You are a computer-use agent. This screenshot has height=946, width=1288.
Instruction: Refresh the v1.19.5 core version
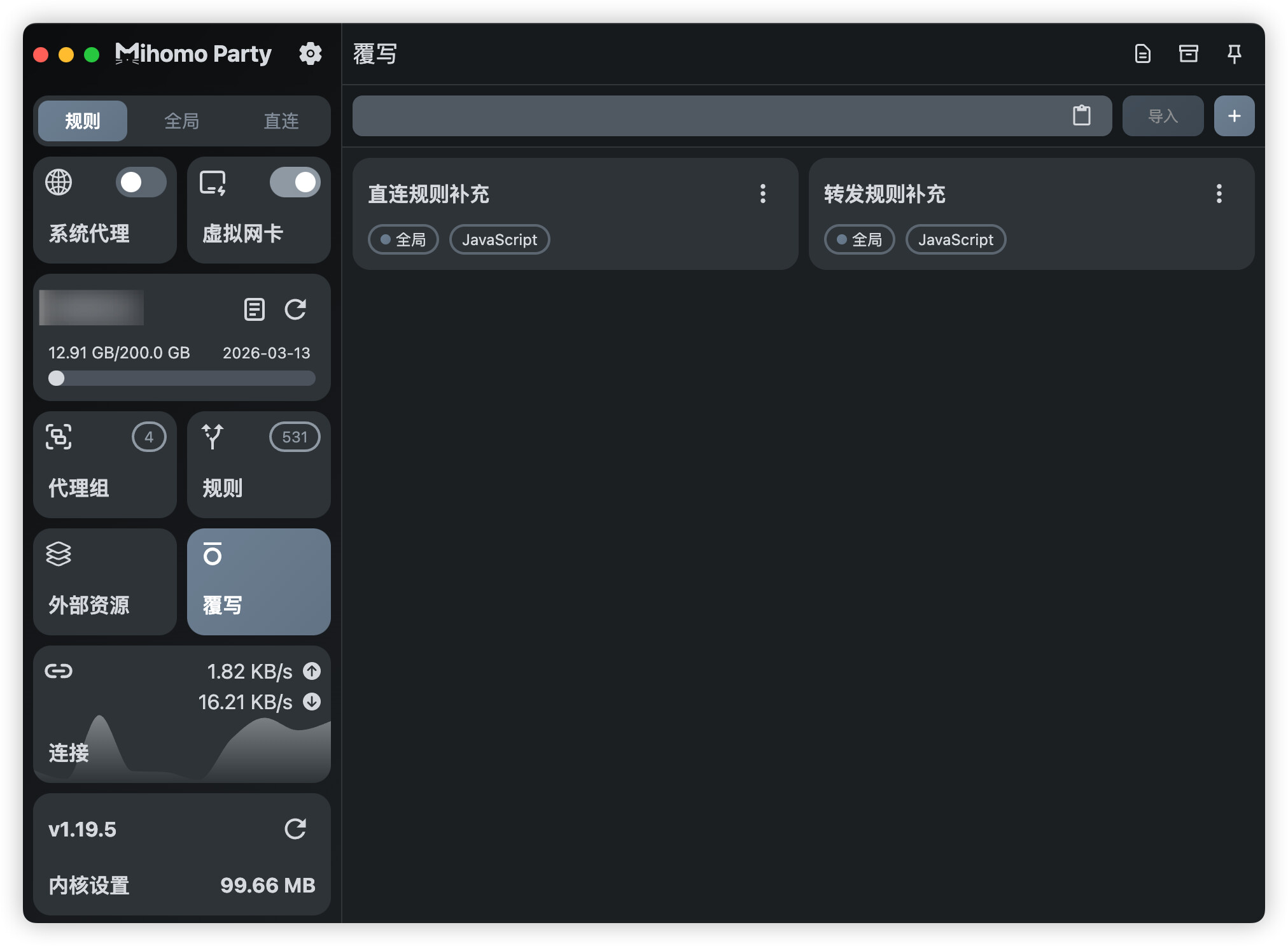coord(295,829)
